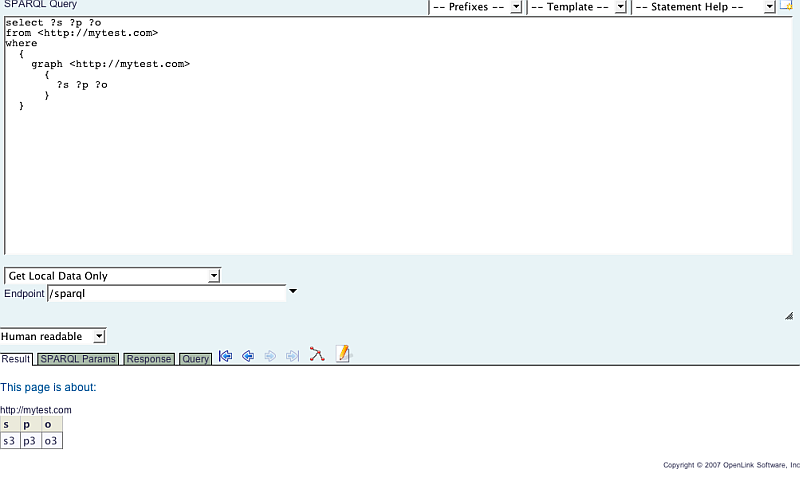Switch to the Query tab
The image size is (800, 485).
point(195,359)
